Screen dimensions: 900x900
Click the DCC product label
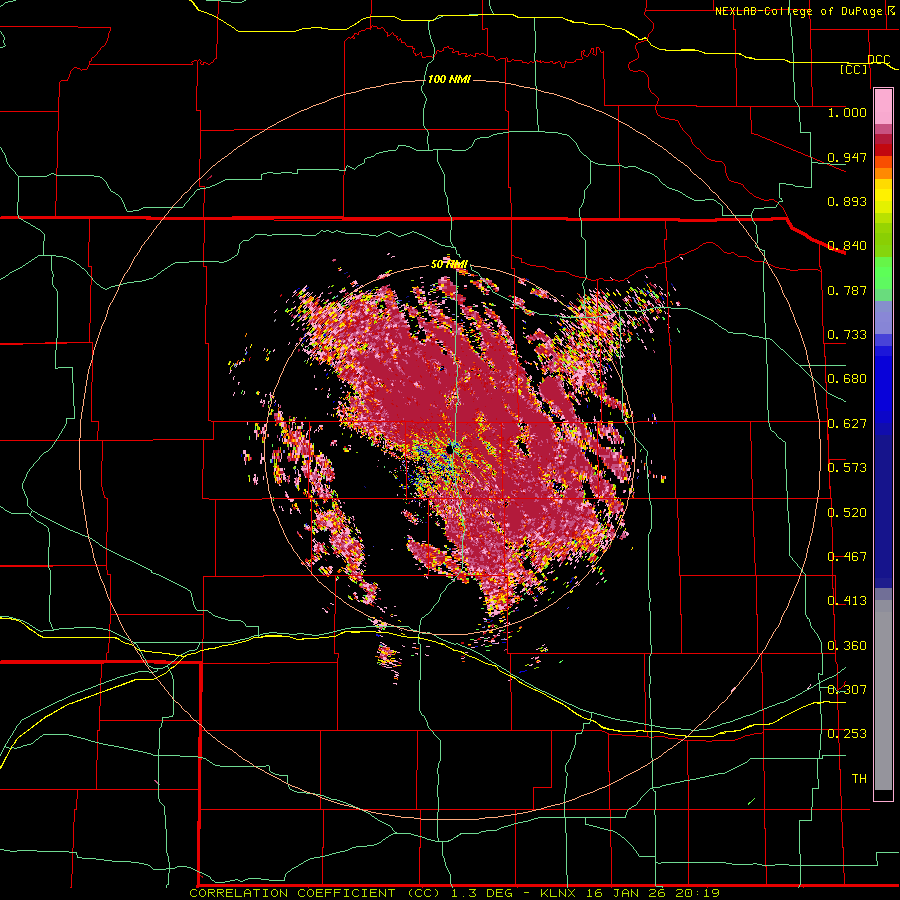[x=879, y=59]
